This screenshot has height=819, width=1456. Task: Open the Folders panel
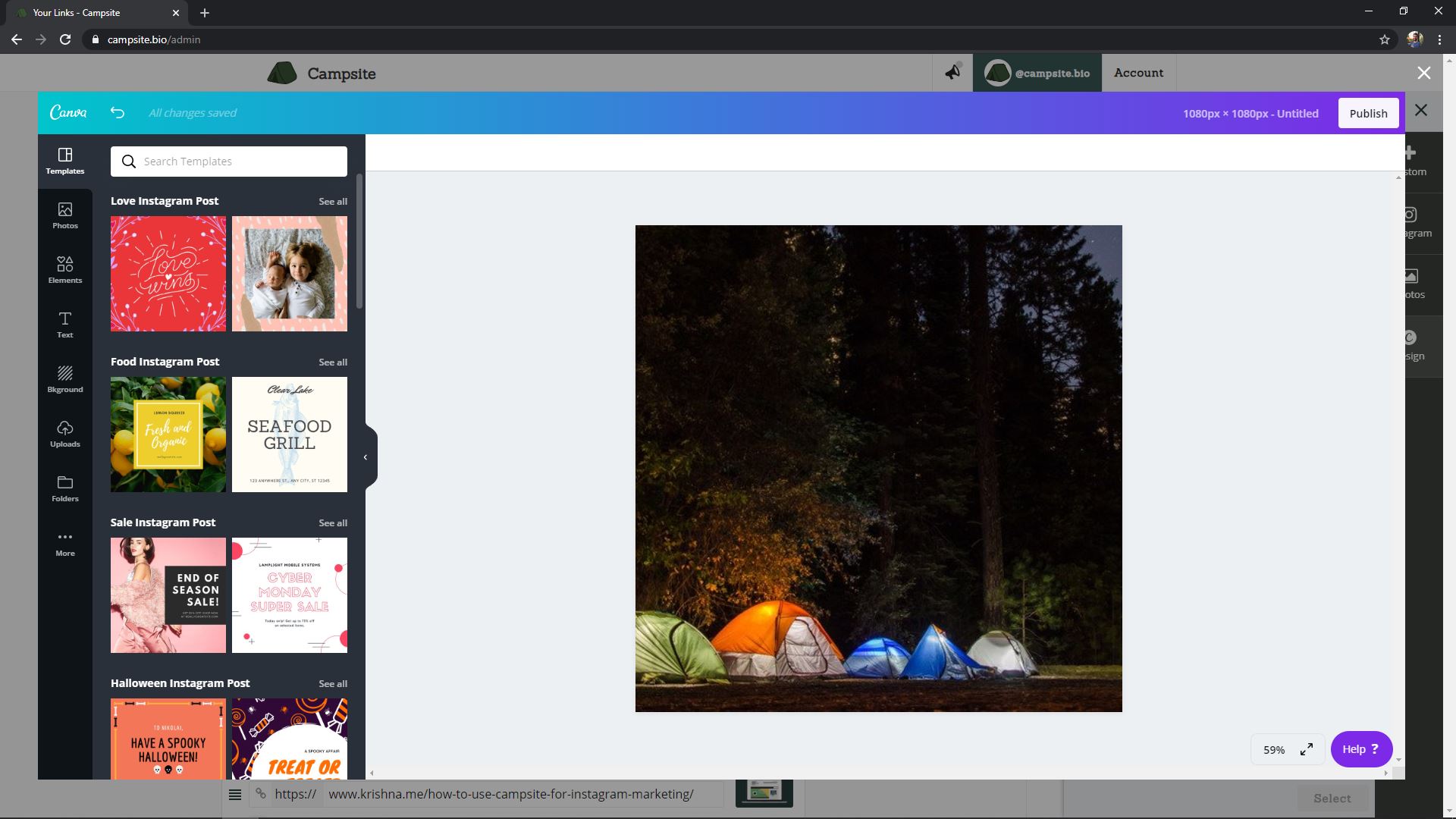coord(65,488)
